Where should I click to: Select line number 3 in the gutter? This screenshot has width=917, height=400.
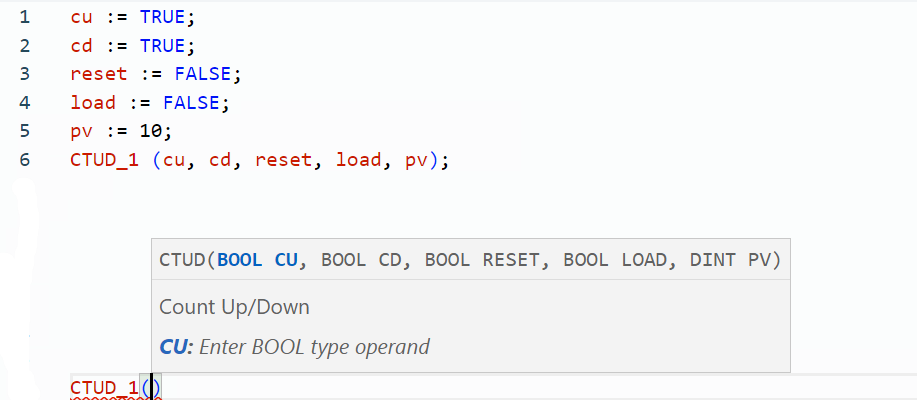click(x=24, y=74)
